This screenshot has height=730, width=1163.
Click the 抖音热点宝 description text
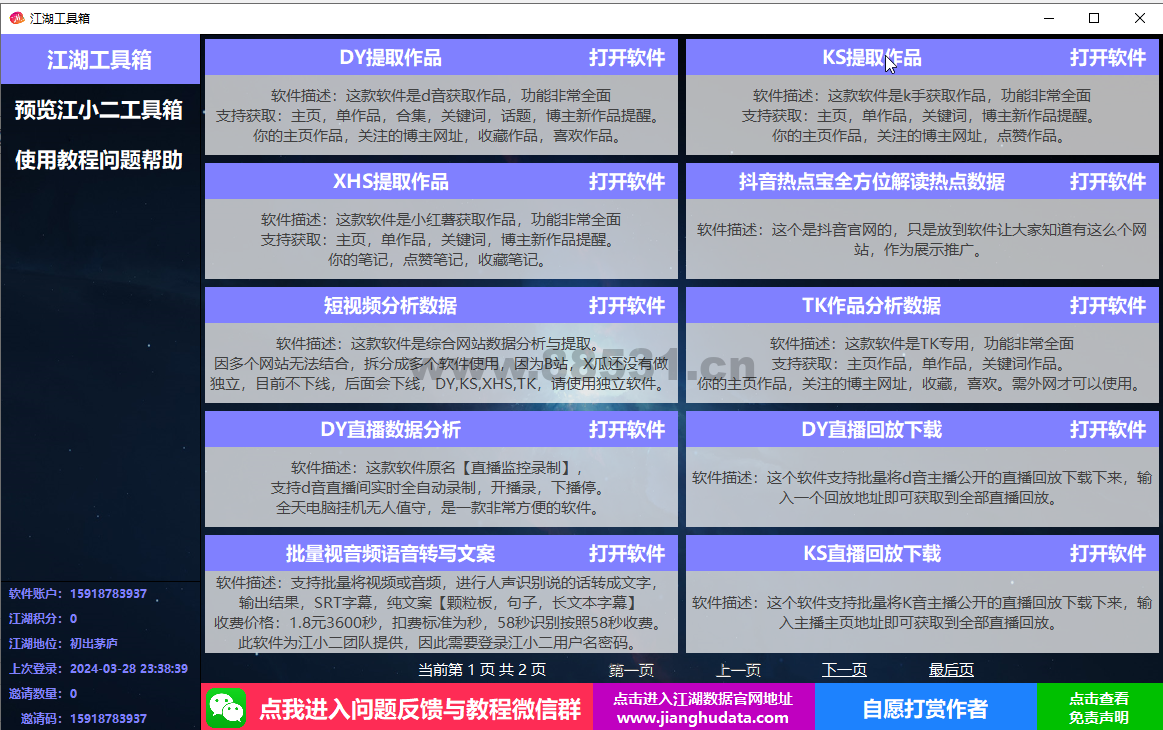coord(922,240)
